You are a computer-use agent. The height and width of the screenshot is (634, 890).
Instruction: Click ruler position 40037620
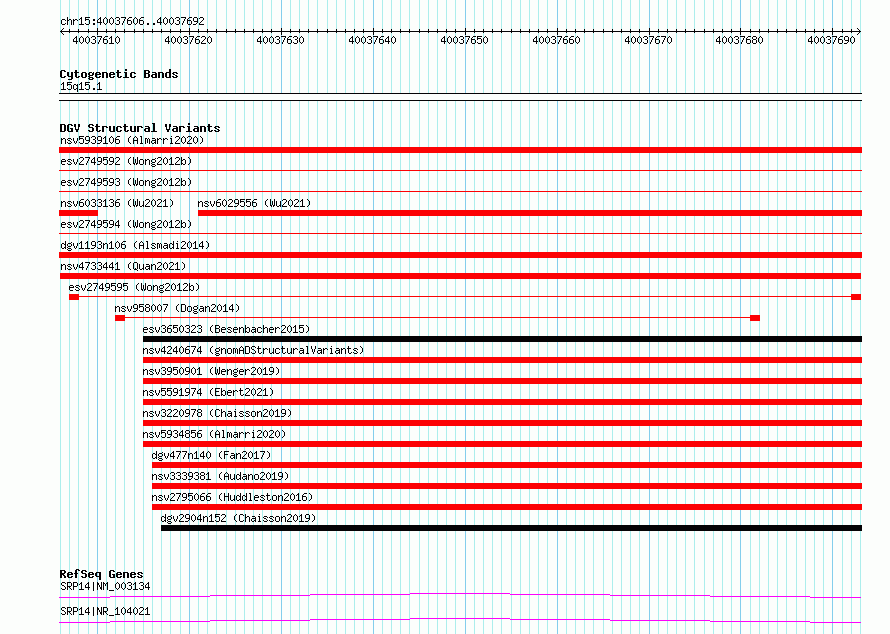(188, 40)
